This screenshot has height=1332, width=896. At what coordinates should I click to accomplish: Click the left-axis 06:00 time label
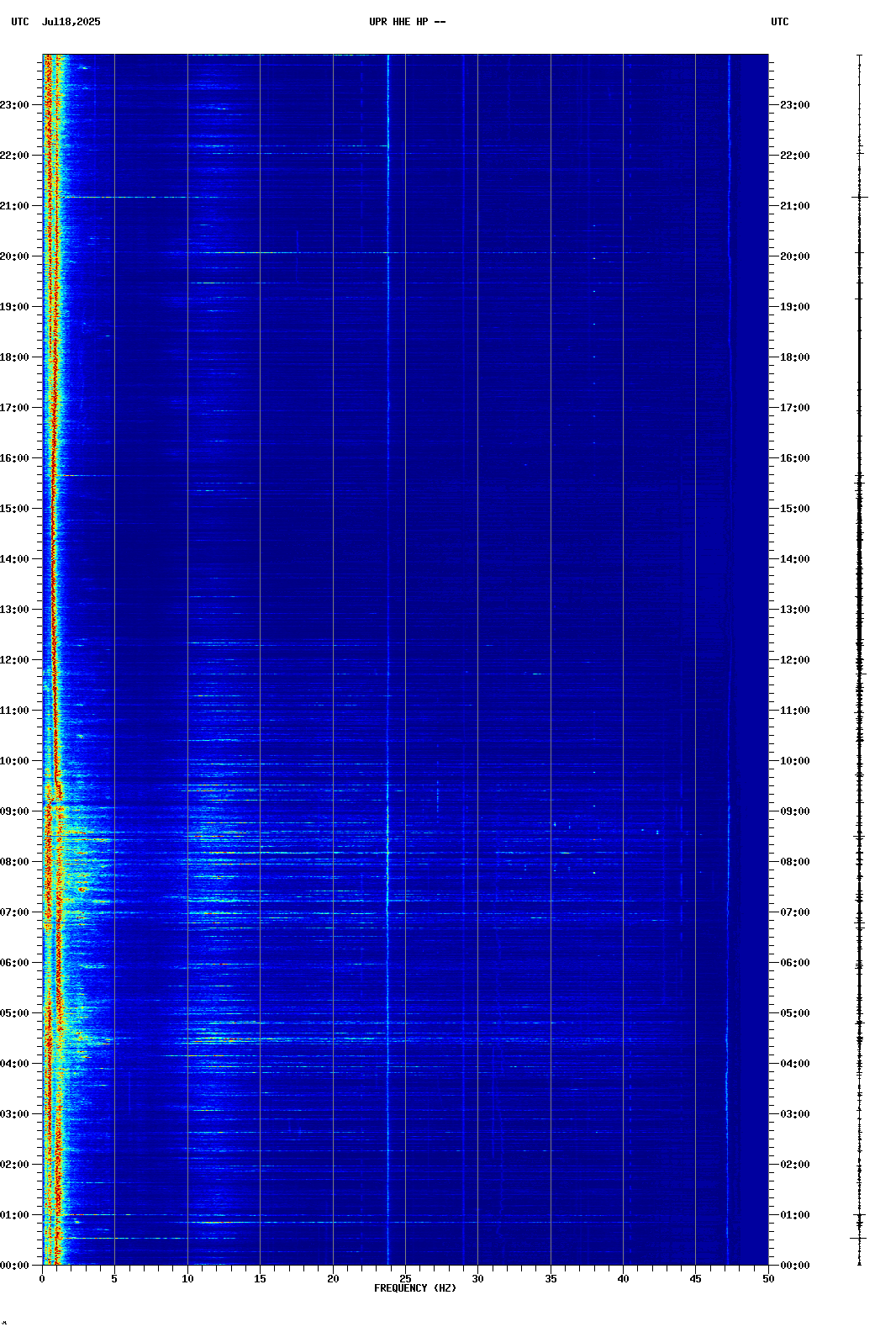[14, 963]
